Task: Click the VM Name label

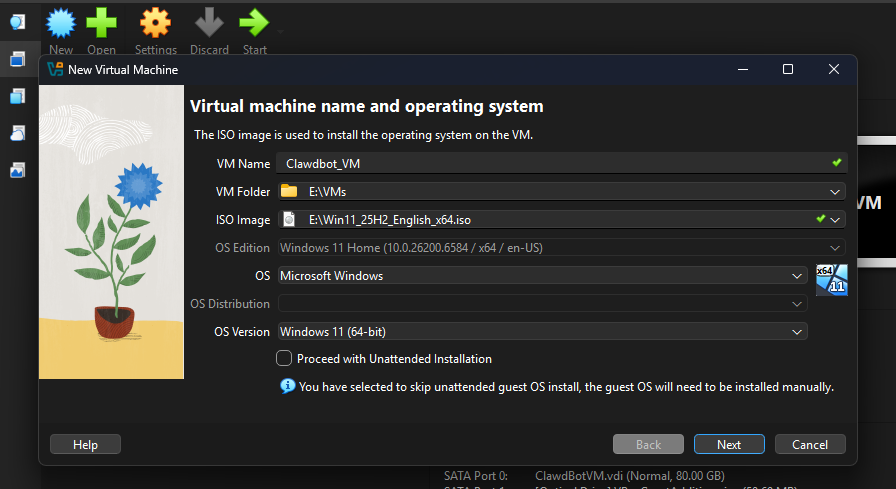Action: 243,164
